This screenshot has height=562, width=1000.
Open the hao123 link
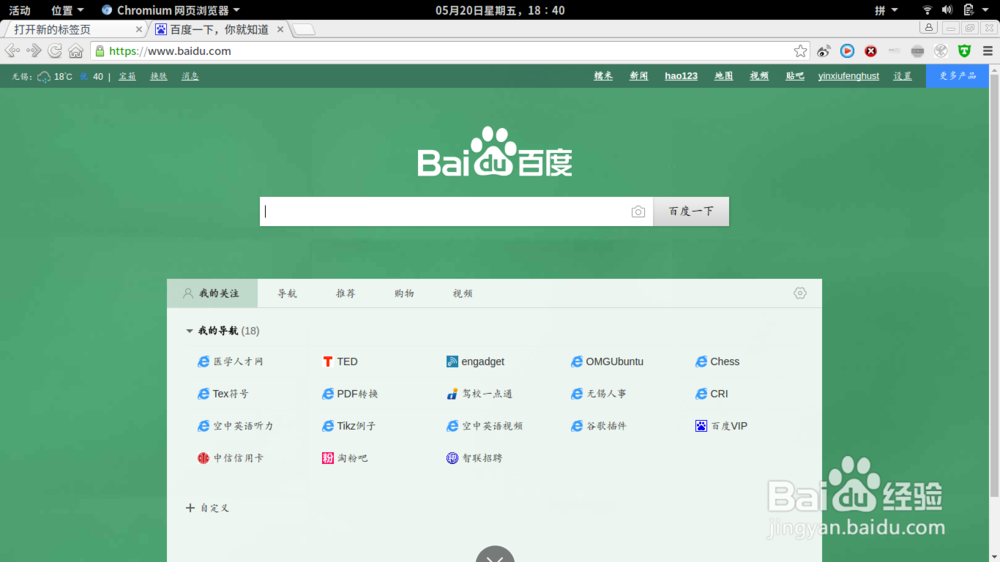[681, 76]
